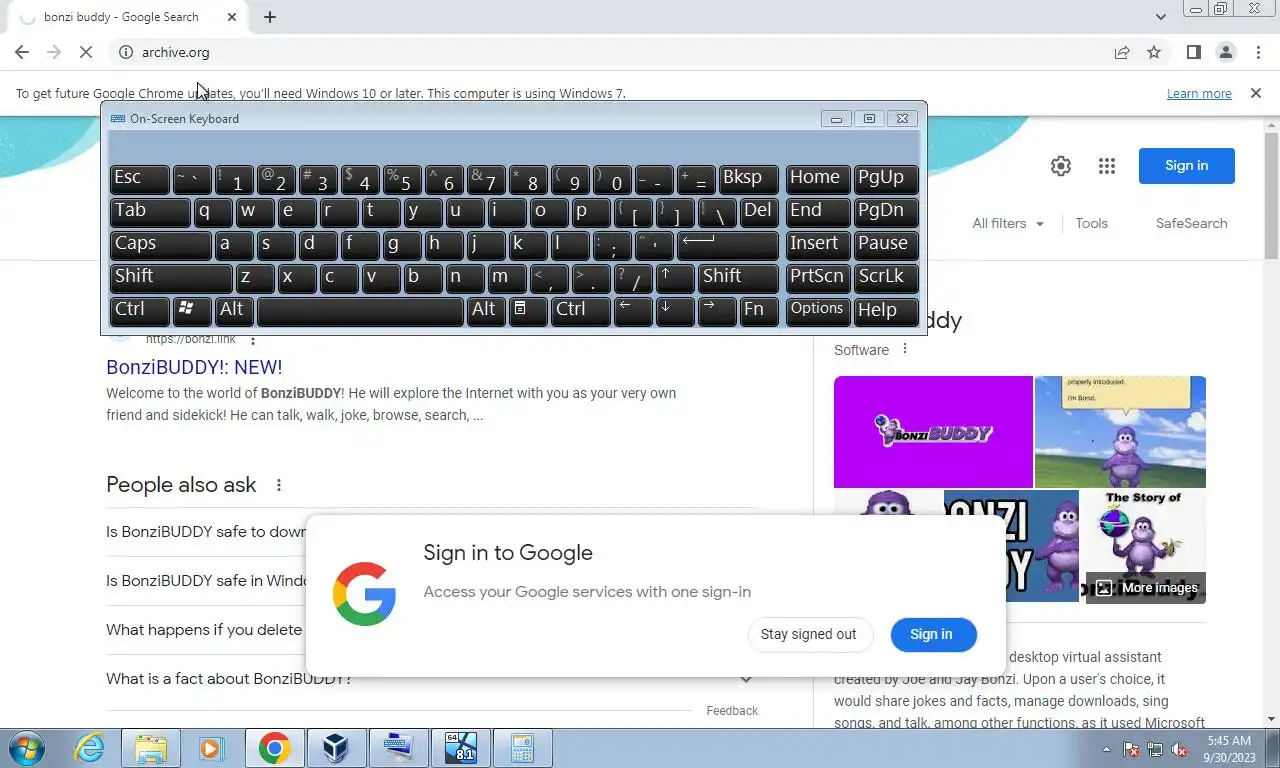Open the All filters dropdown

coord(1008,224)
